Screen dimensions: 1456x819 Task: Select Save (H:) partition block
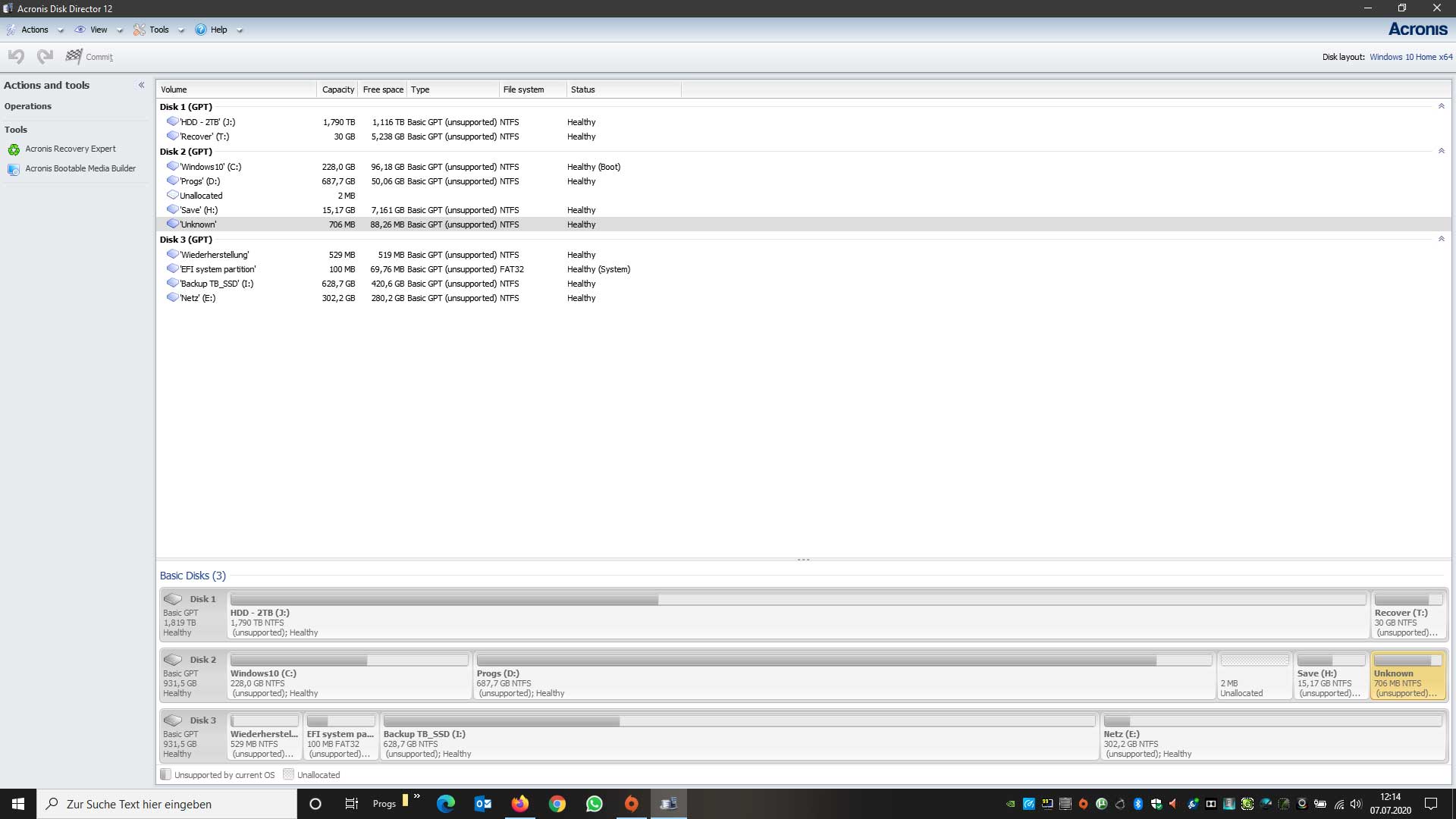click(x=1331, y=676)
